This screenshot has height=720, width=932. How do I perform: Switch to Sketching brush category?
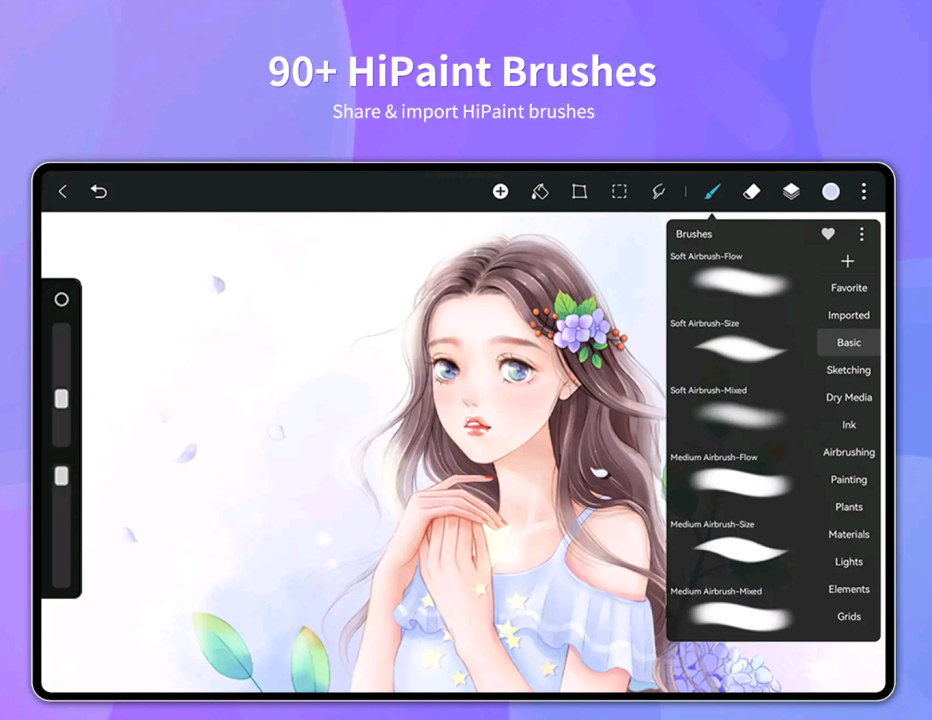click(849, 370)
